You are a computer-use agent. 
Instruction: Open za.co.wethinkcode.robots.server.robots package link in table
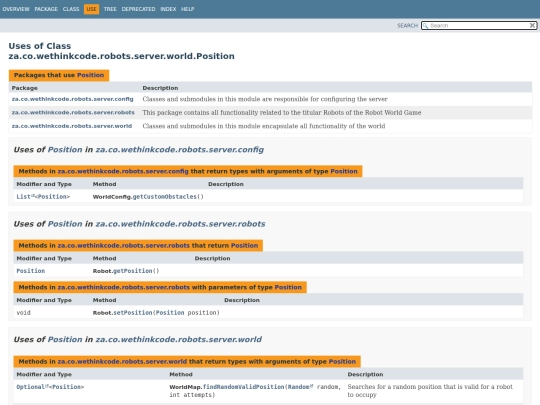[x=73, y=113]
